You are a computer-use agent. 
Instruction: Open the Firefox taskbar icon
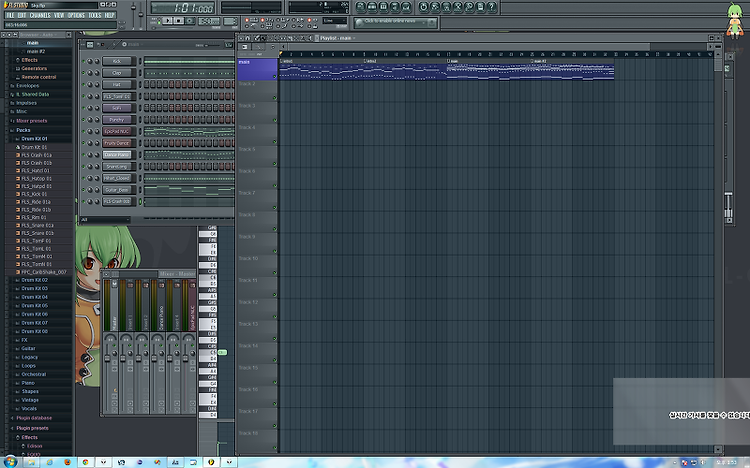coord(67,462)
